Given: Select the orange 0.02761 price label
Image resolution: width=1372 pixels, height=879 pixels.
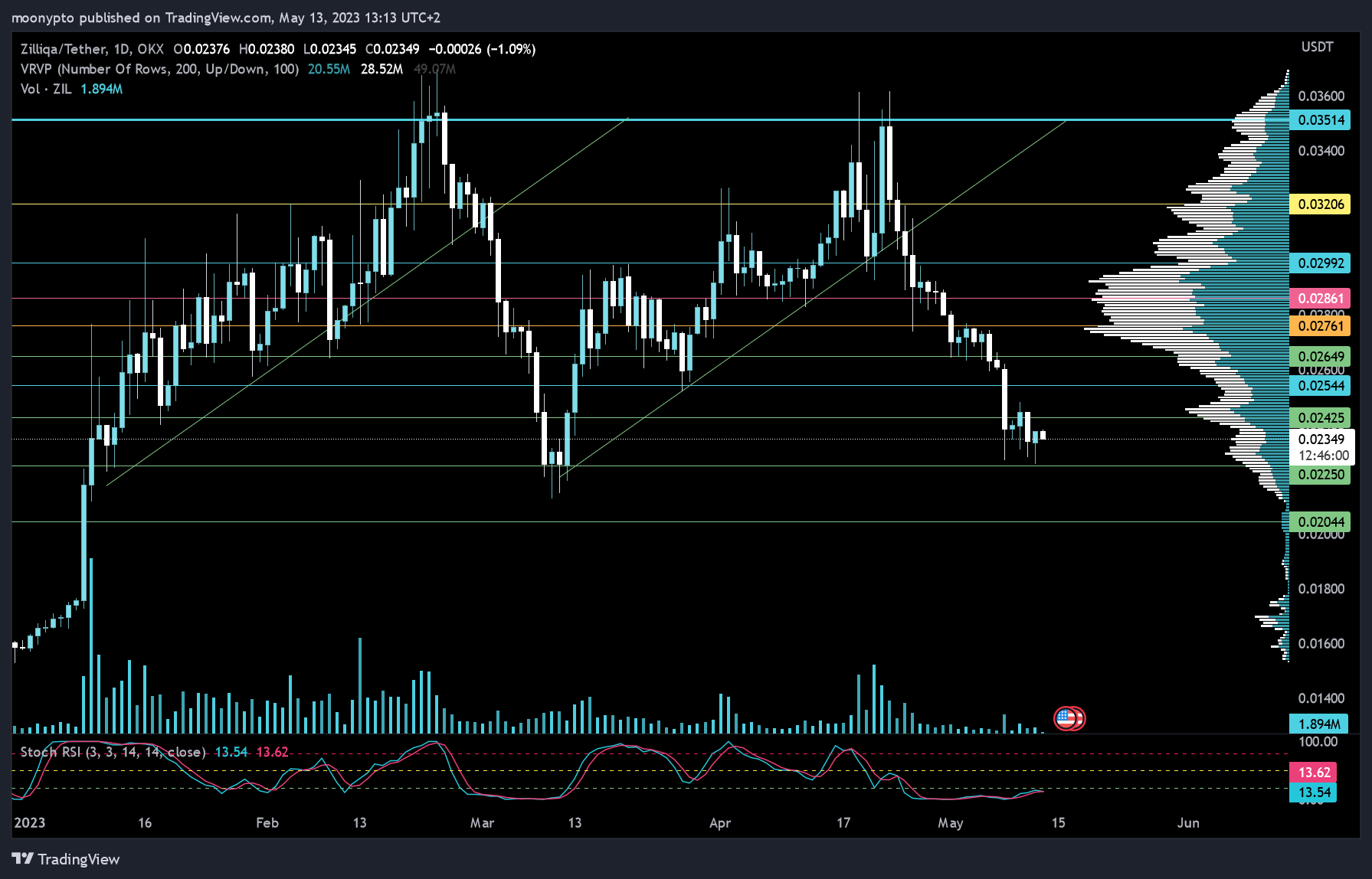Looking at the screenshot, I should [1321, 326].
